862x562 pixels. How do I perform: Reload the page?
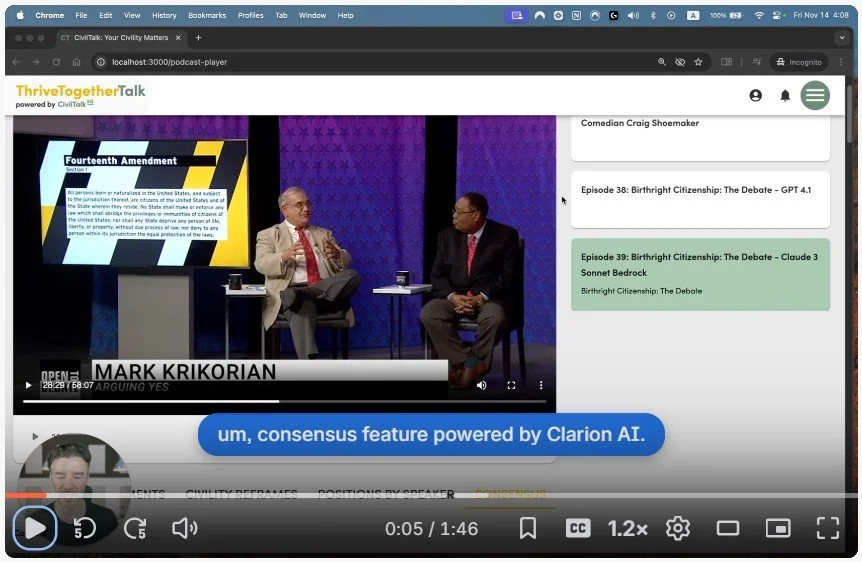click(56, 62)
